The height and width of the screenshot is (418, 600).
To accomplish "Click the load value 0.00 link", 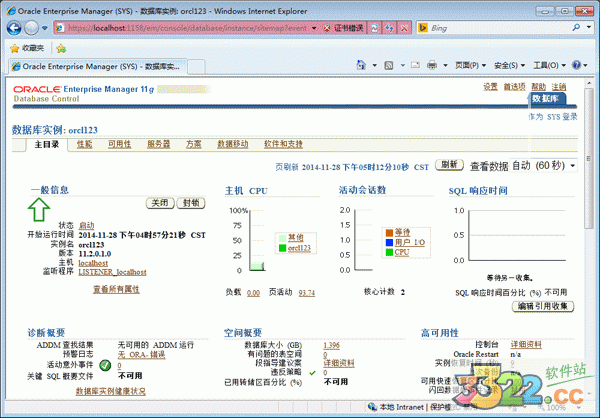I will click(x=253, y=293).
